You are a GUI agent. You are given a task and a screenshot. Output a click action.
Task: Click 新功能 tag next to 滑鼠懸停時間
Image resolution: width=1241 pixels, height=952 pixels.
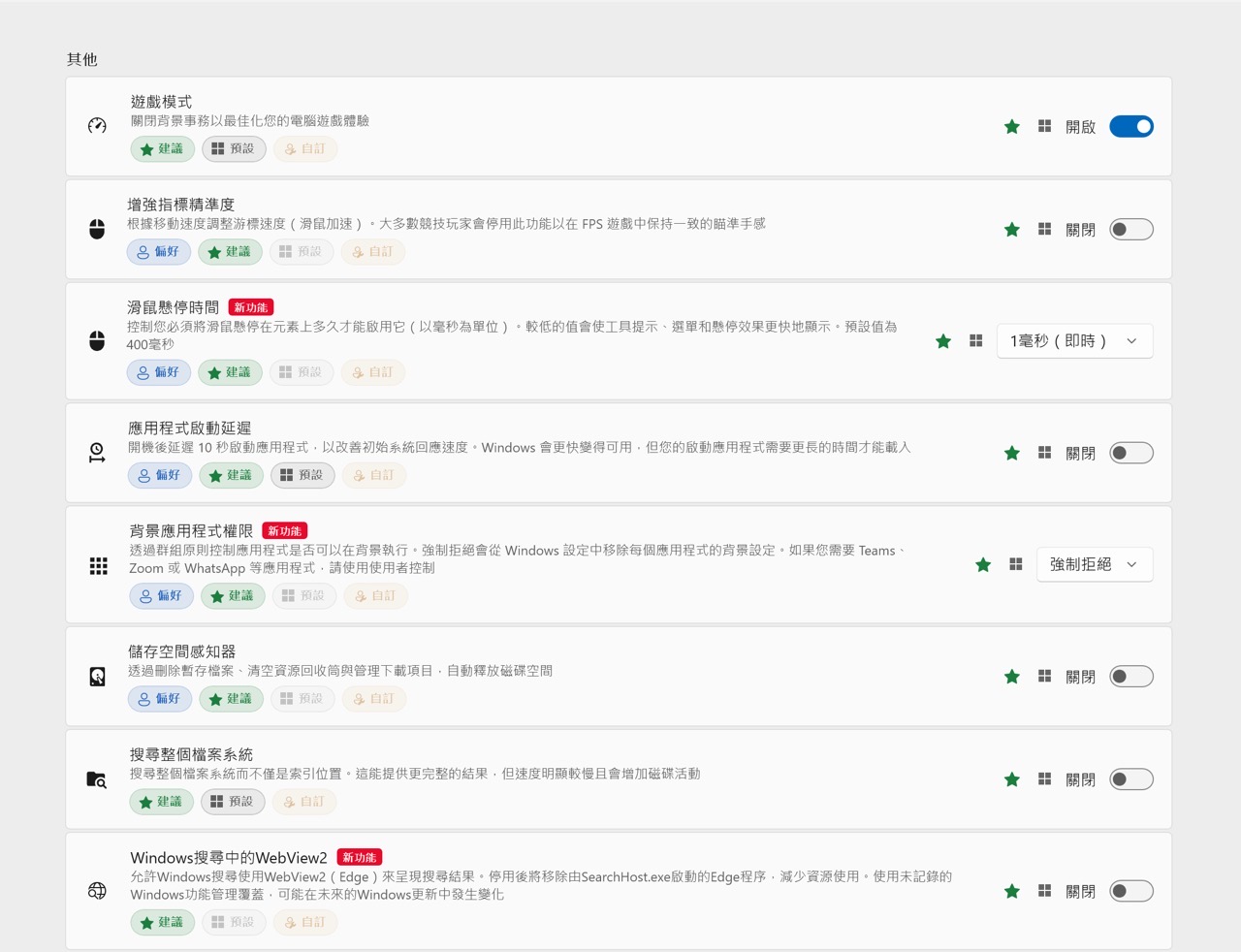tap(251, 307)
